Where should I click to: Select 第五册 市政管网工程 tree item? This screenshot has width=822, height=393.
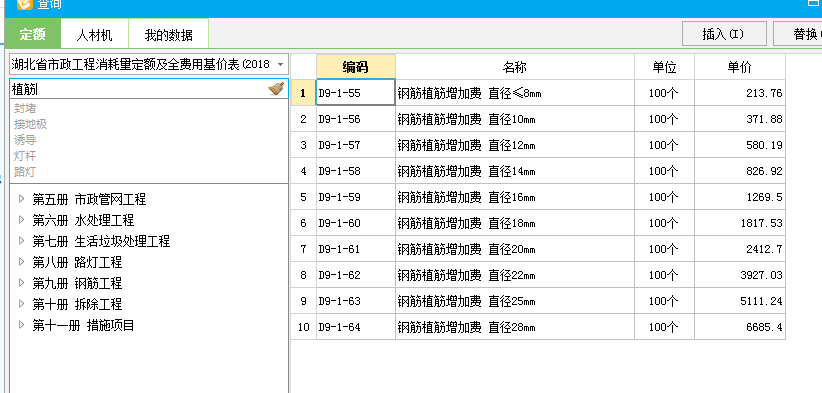pos(89,199)
